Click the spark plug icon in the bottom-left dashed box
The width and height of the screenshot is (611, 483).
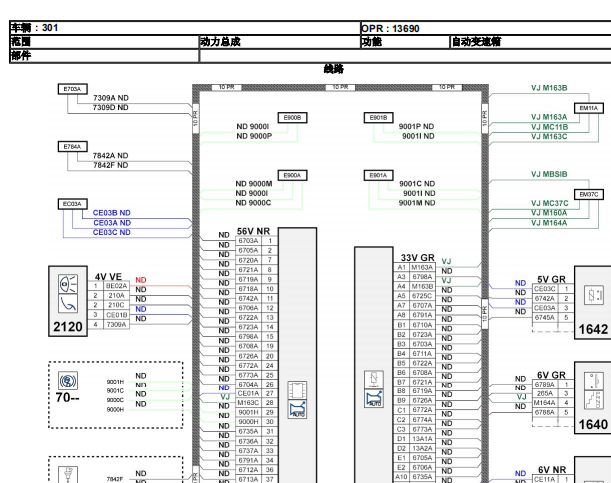[x=68, y=475]
